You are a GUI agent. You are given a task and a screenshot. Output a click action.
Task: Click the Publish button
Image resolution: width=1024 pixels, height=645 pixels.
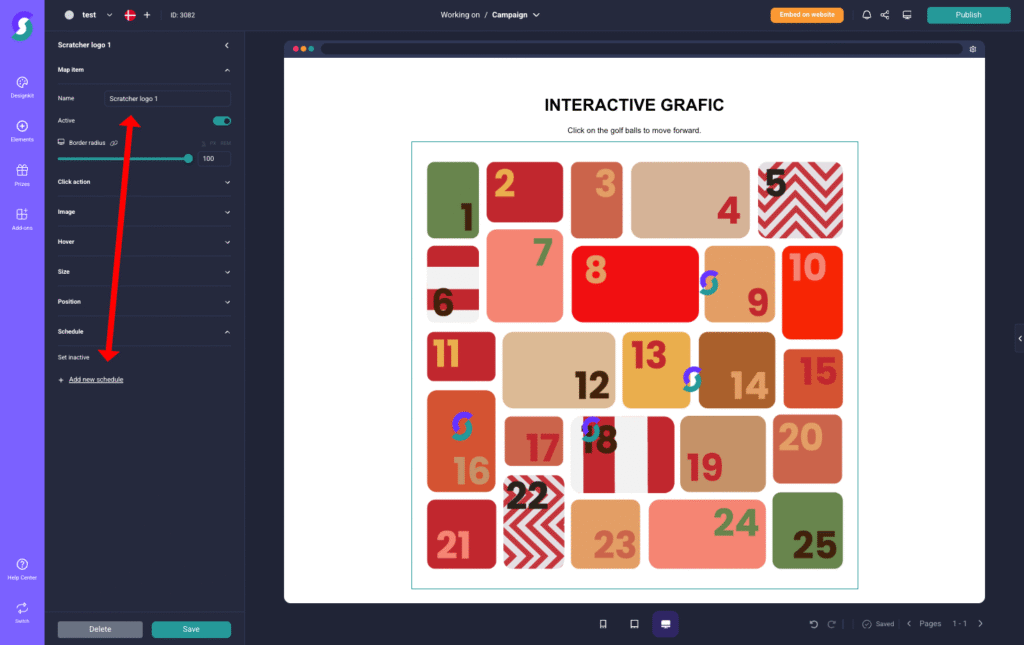(x=967, y=15)
